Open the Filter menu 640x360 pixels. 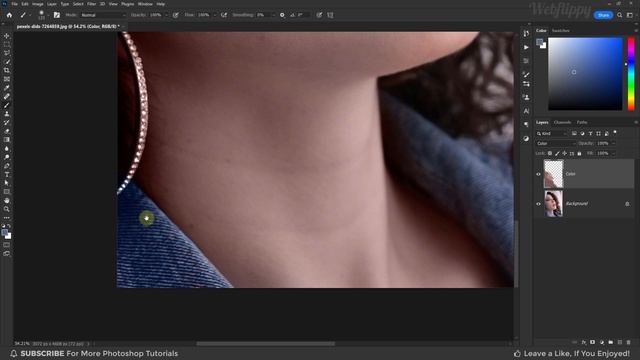(91, 4)
